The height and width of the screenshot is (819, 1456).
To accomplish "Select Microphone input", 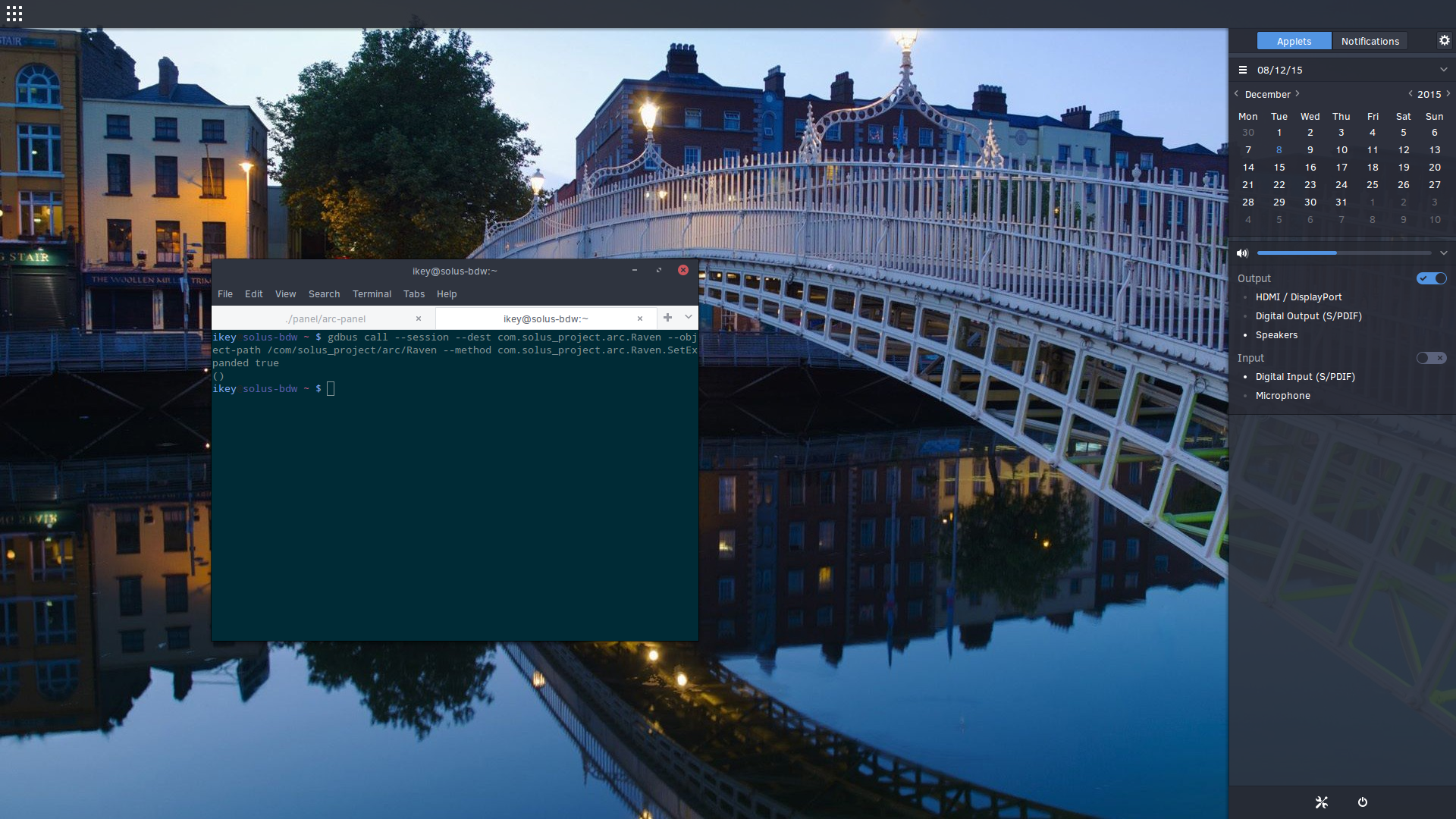I will pyautogui.click(x=1282, y=396).
